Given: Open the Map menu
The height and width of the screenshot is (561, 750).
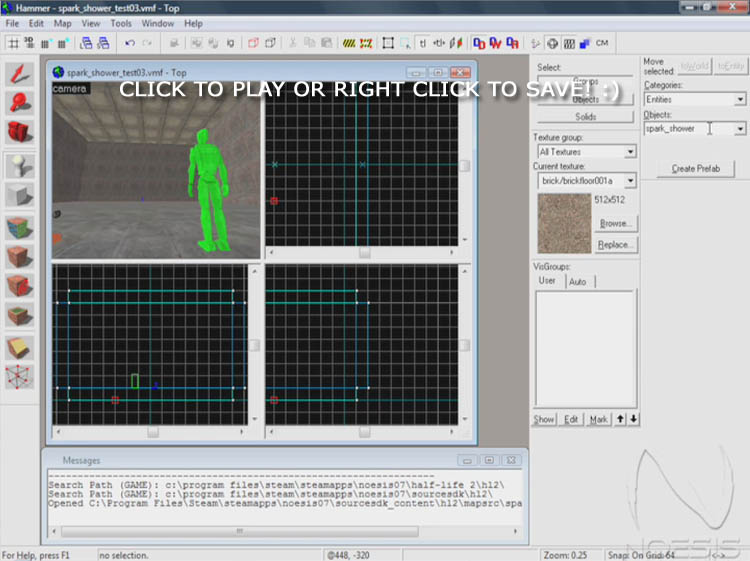Looking at the screenshot, I should (62, 23).
